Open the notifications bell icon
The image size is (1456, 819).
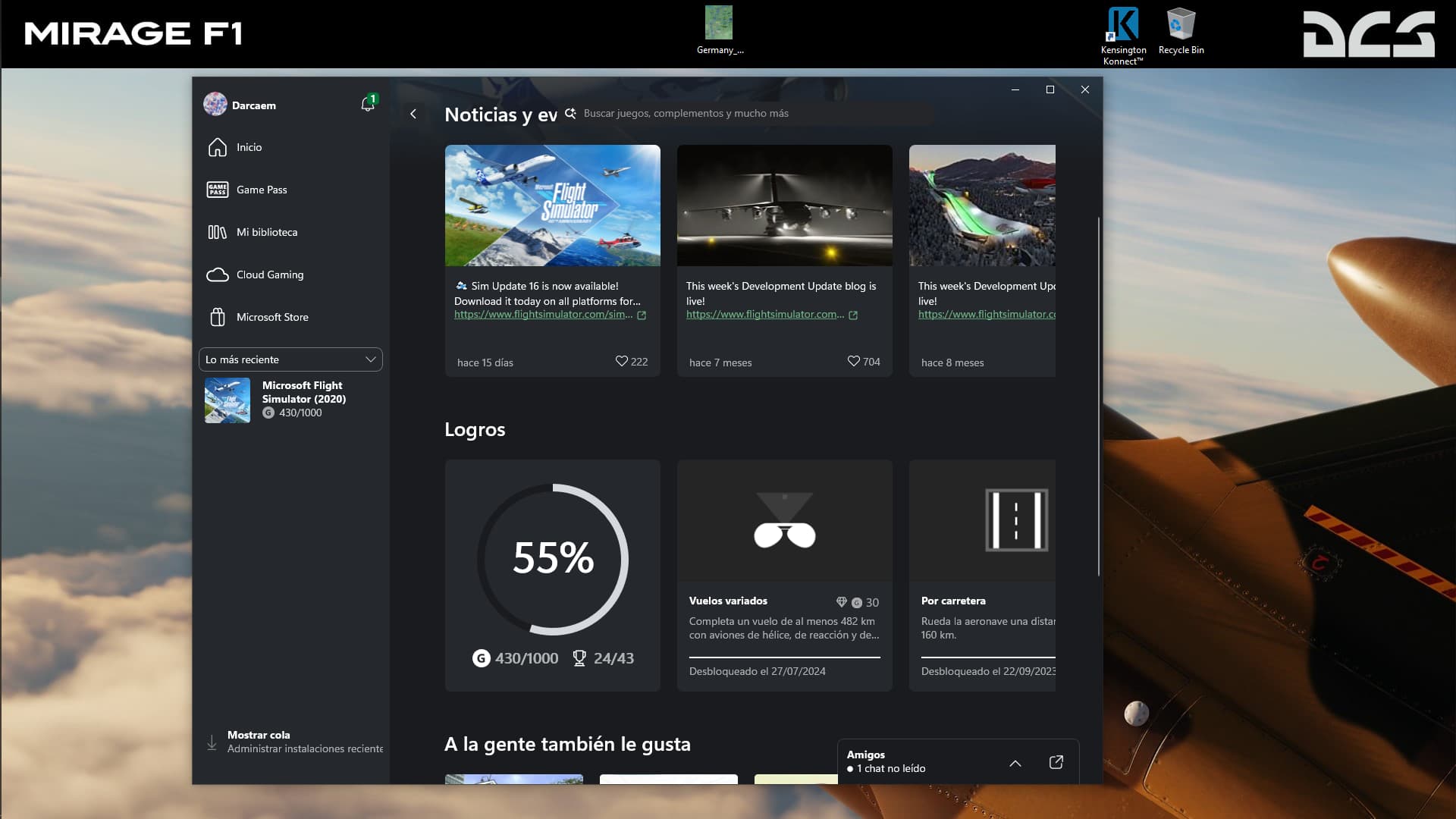[368, 105]
